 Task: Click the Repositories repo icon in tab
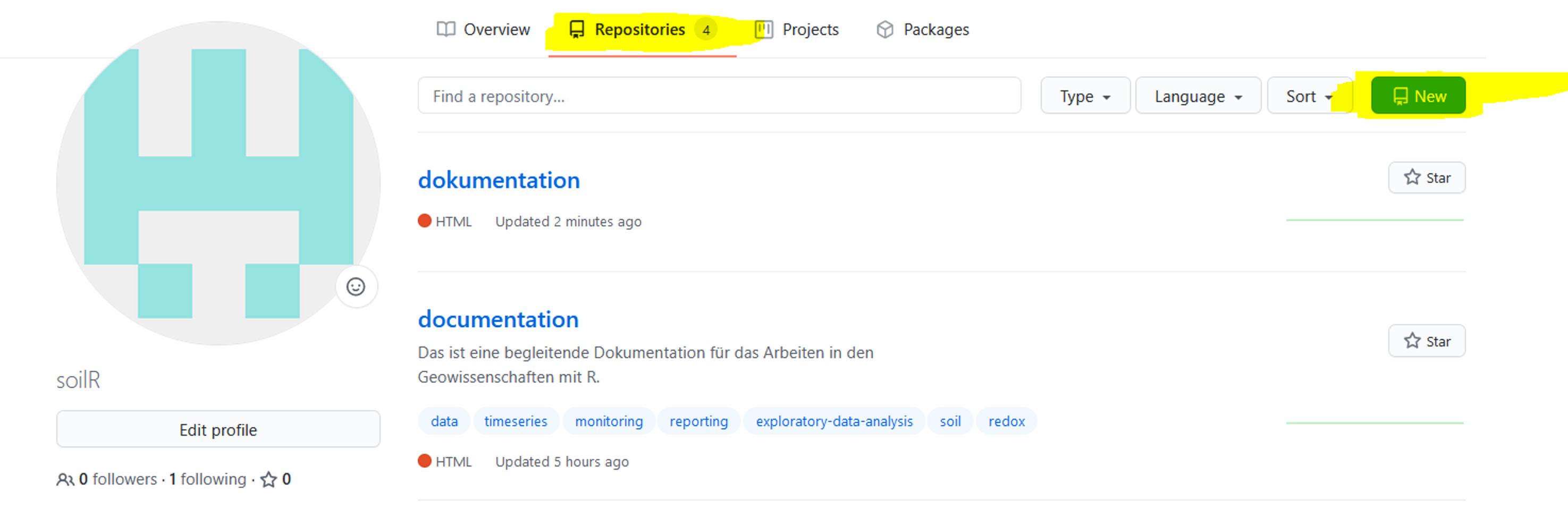576,29
